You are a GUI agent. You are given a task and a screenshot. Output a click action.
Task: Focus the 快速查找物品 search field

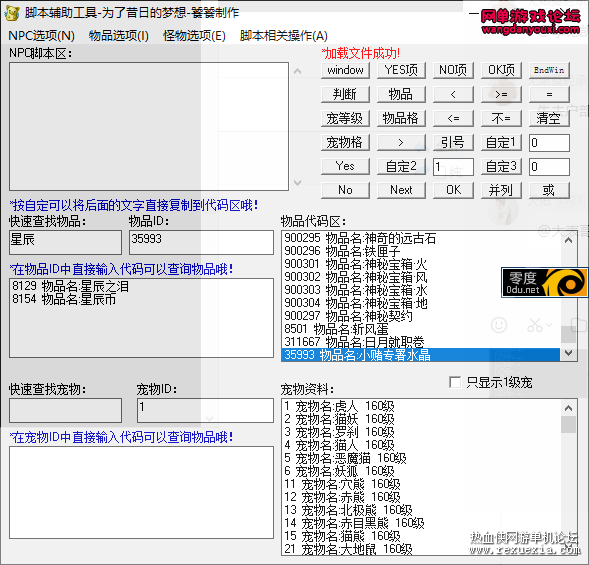click(x=65, y=242)
